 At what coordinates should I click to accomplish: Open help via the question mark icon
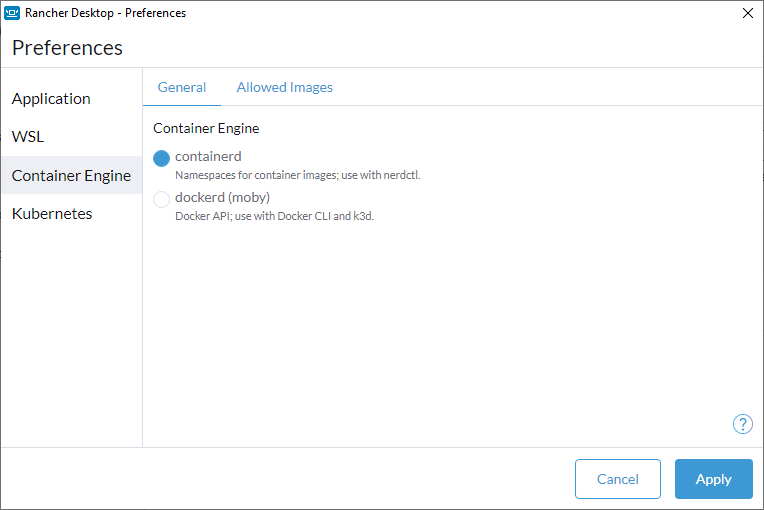[743, 424]
